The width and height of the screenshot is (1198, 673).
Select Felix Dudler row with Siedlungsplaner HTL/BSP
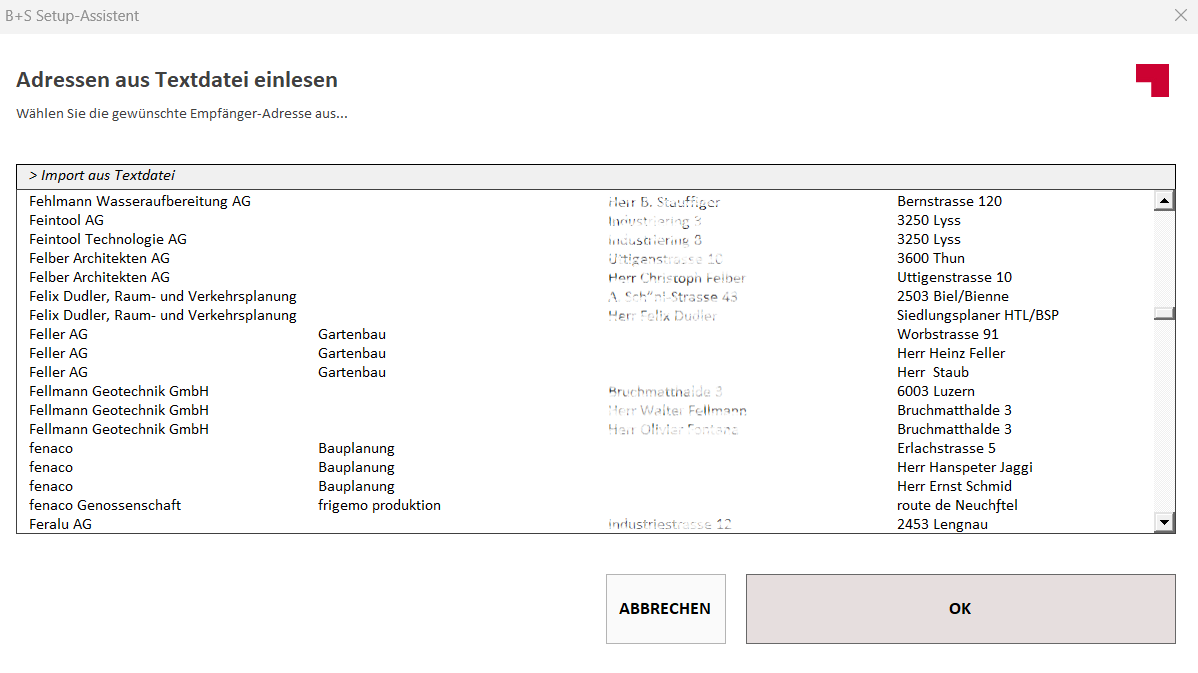585,315
